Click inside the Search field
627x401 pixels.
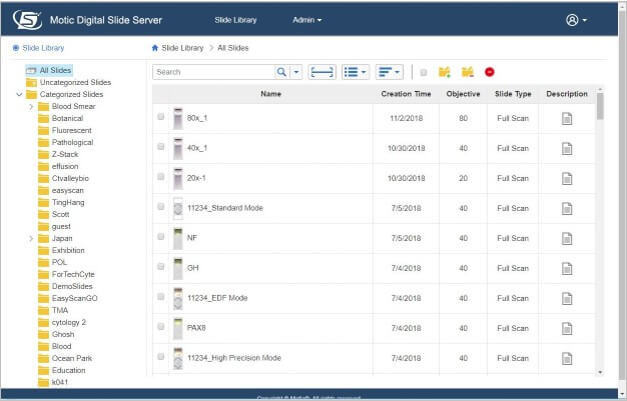(213, 72)
